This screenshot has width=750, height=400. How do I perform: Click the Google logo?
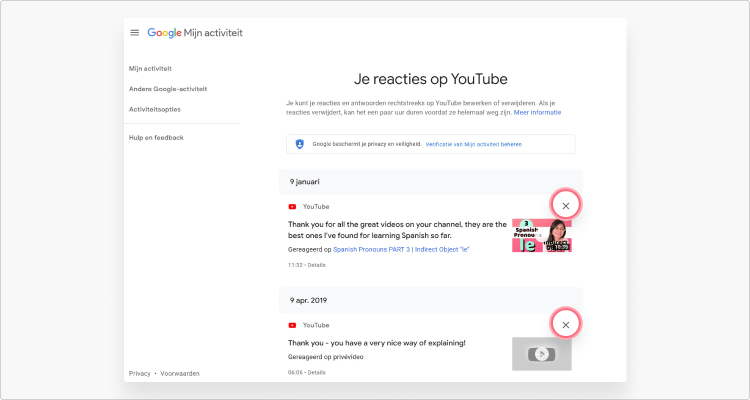click(164, 33)
